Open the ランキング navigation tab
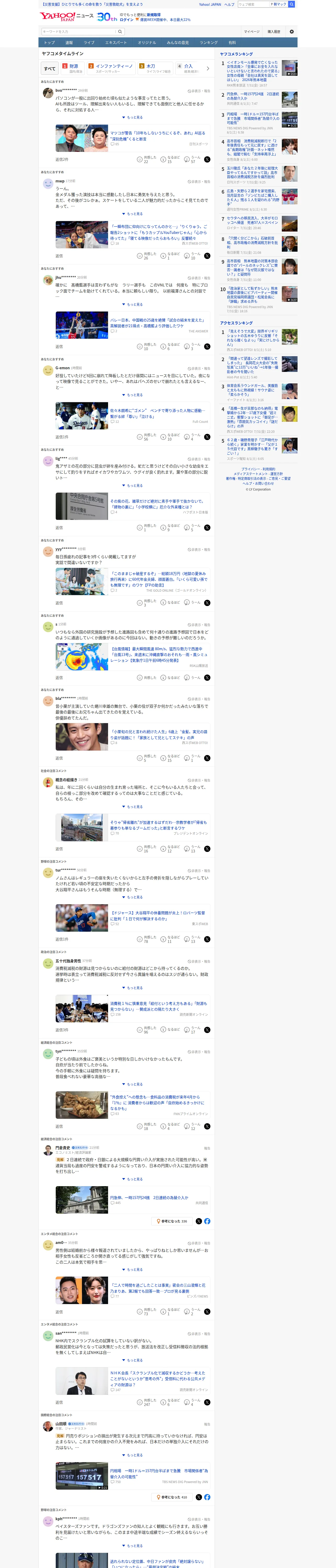The image size is (336, 1568). (209, 43)
